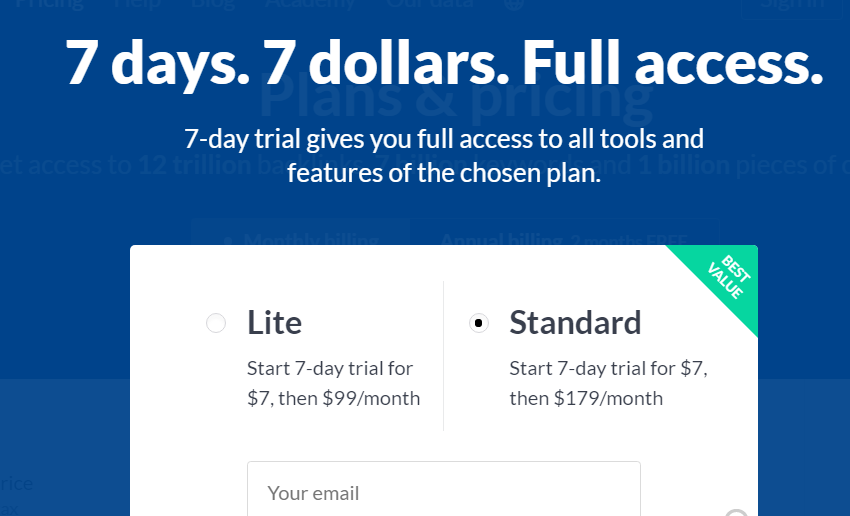This screenshot has height=516, width=850.
Task: Open the dimmed Blog nav item
Action: (x=212, y=4)
